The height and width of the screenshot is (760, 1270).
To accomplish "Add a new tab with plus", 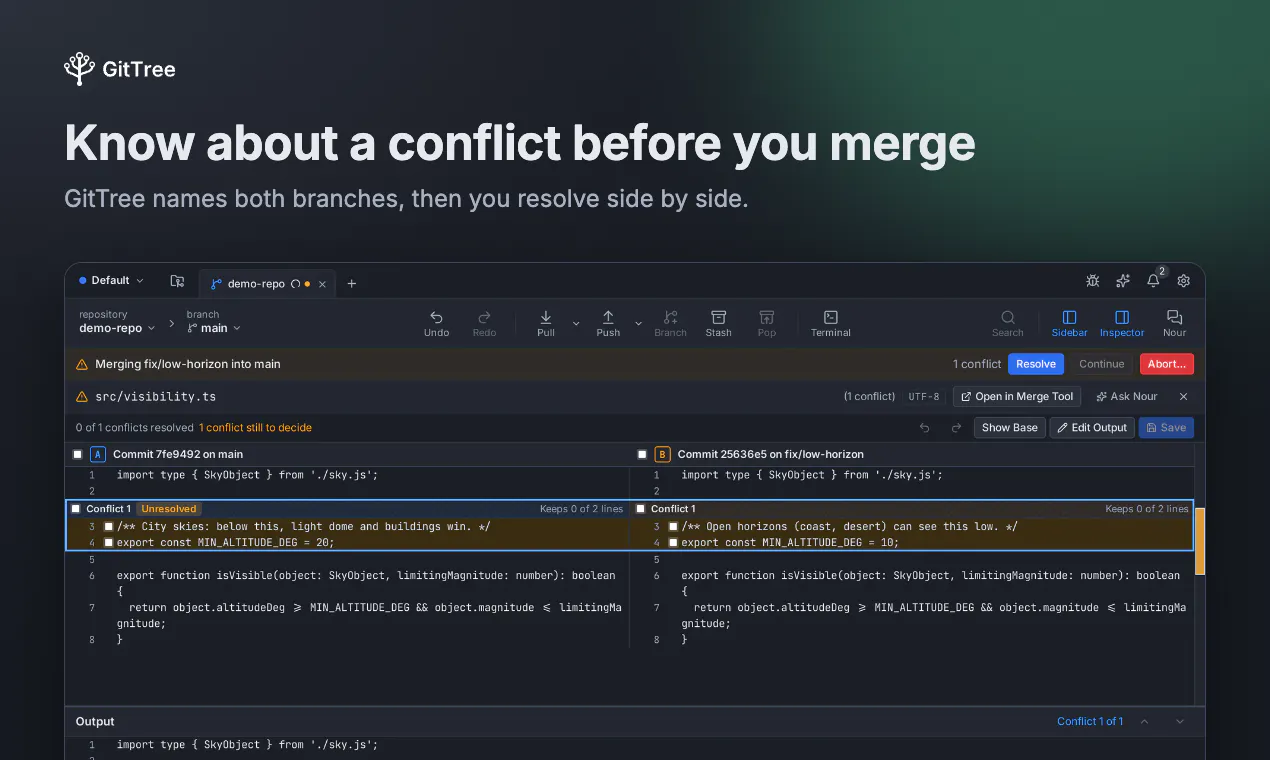I will (x=351, y=284).
